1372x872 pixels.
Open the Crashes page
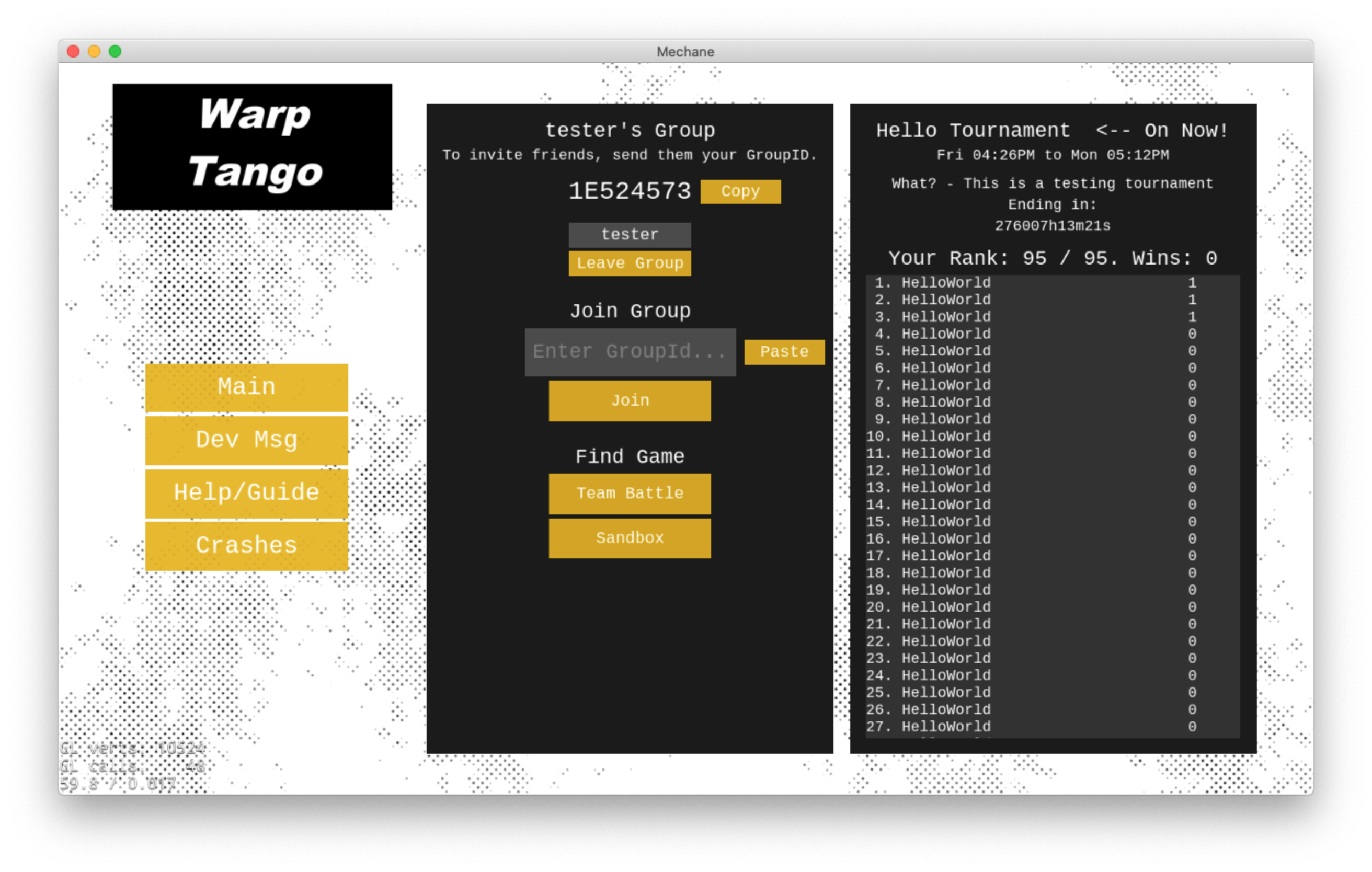pos(246,546)
